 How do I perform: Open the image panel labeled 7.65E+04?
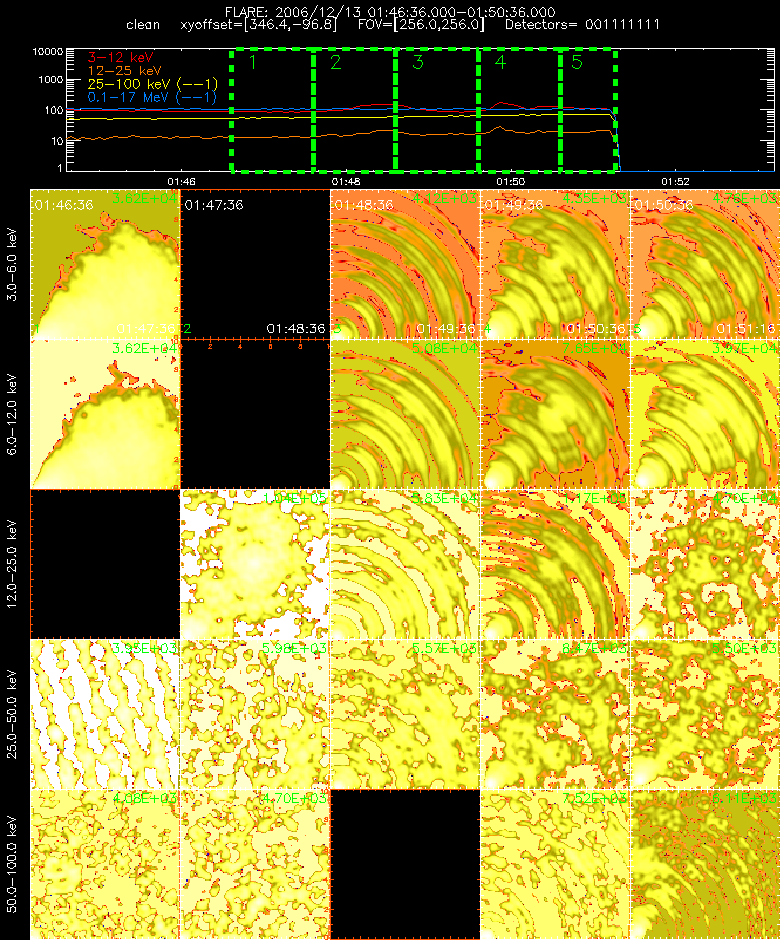(555, 414)
